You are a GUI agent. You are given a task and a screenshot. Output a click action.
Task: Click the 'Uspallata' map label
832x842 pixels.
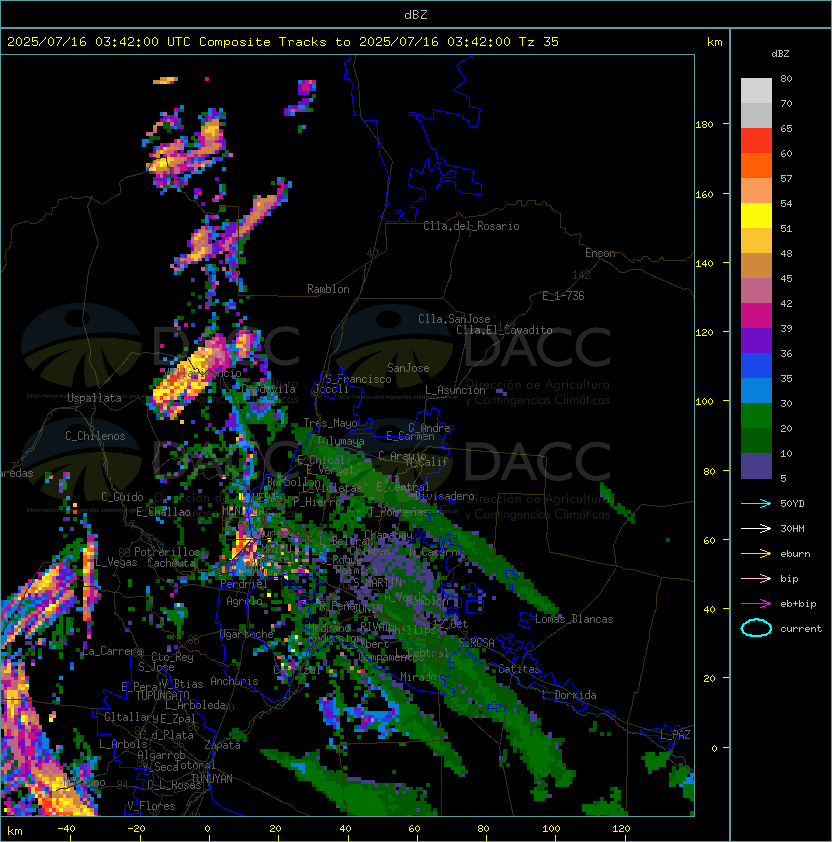point(94,398)
